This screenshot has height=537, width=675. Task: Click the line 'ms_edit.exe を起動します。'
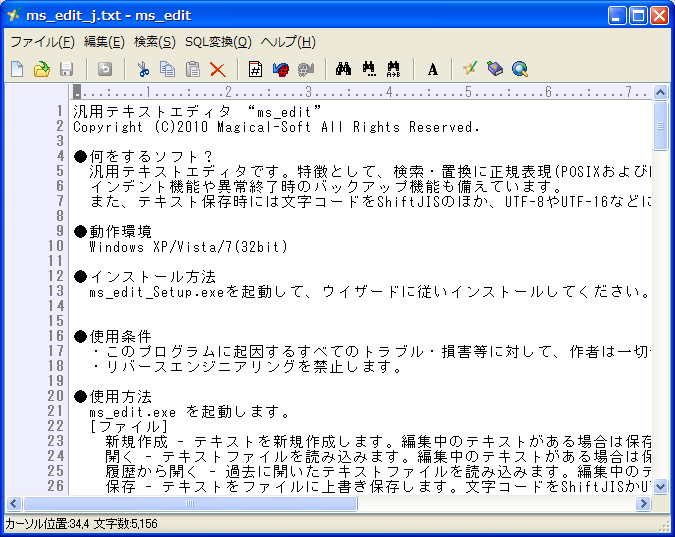[x=190, y=412]
